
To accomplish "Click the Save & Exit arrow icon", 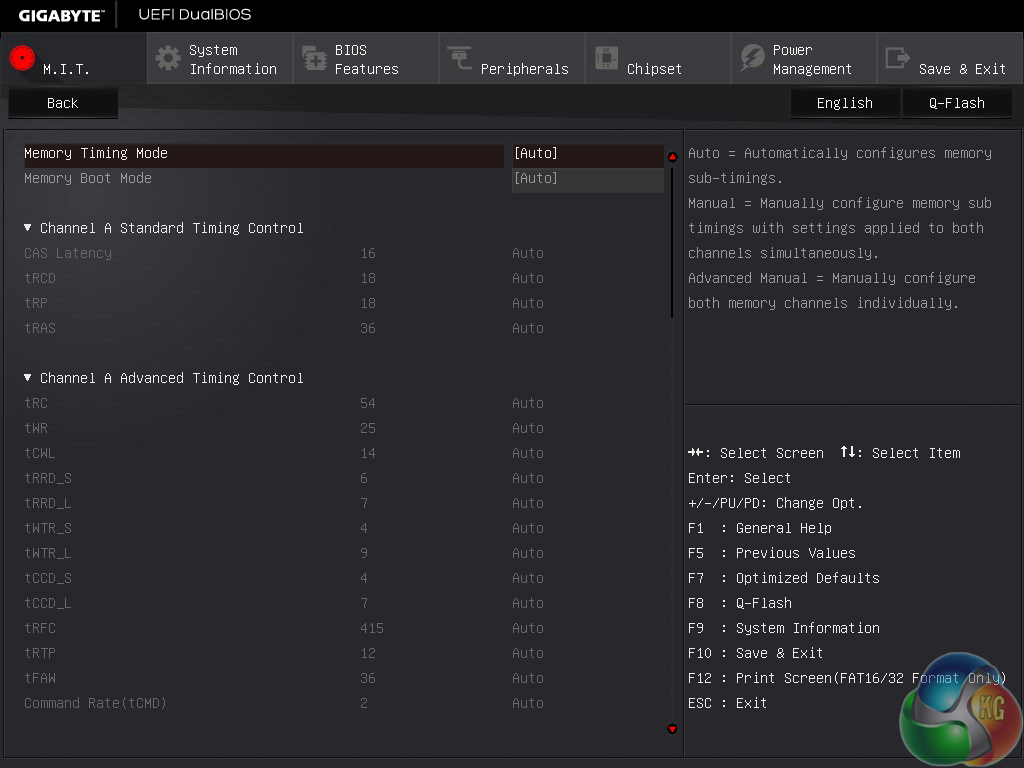I will [898, 58].
